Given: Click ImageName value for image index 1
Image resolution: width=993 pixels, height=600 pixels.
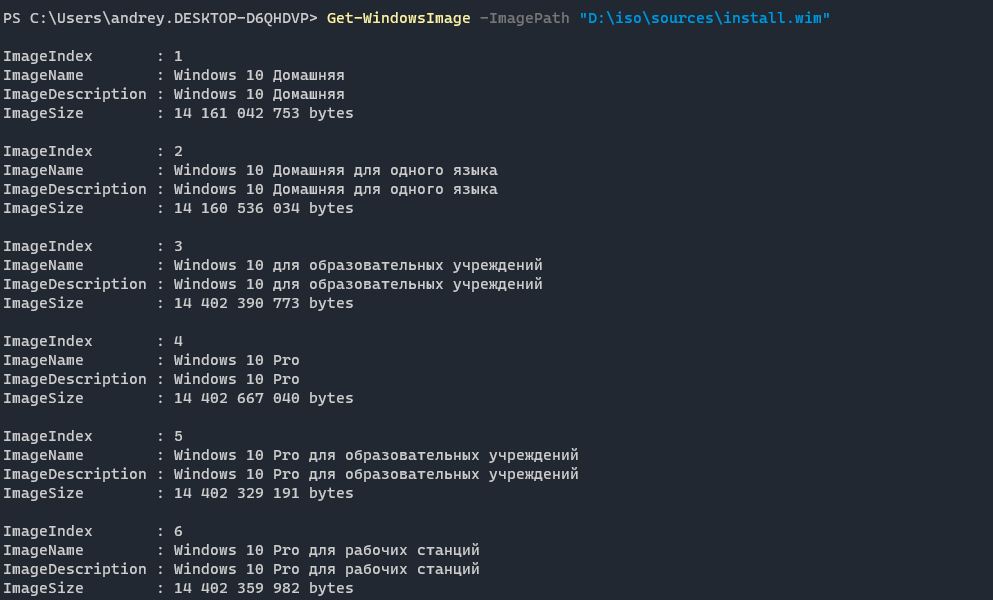Looking at the screenshot, I should click(259, 75).
